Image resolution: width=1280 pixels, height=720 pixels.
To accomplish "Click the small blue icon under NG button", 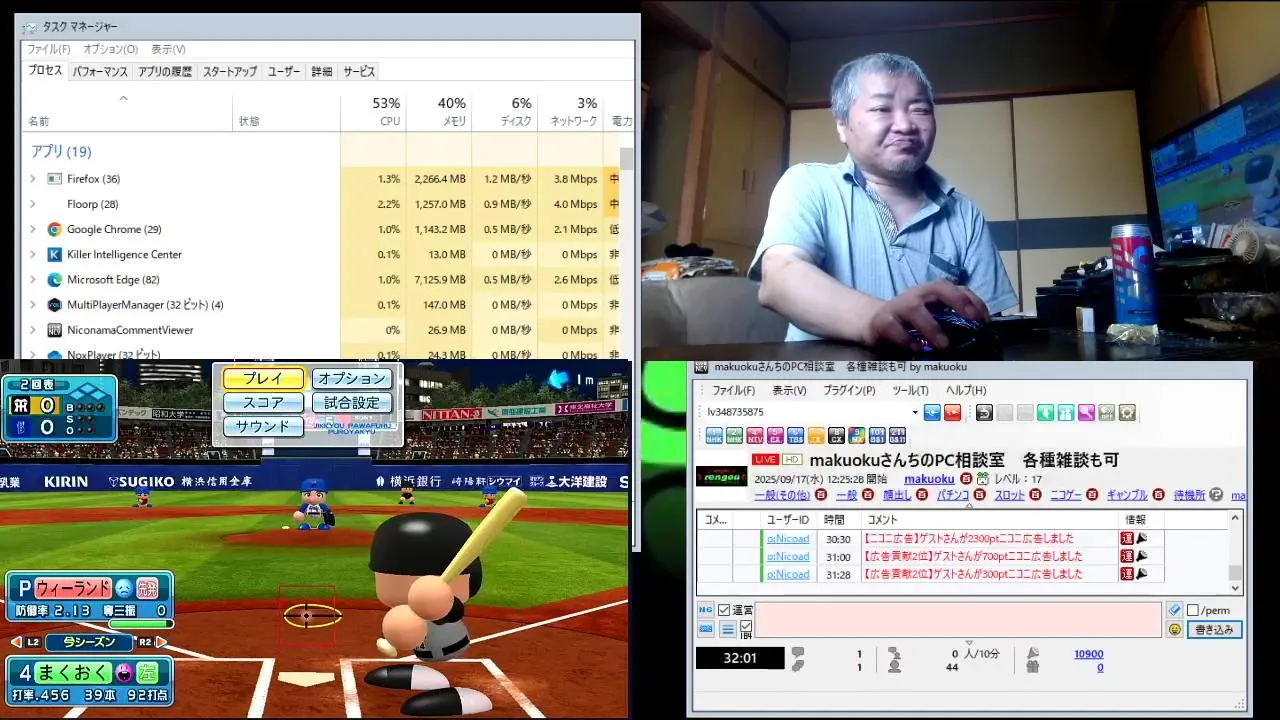I will click(x=705, y=630).
